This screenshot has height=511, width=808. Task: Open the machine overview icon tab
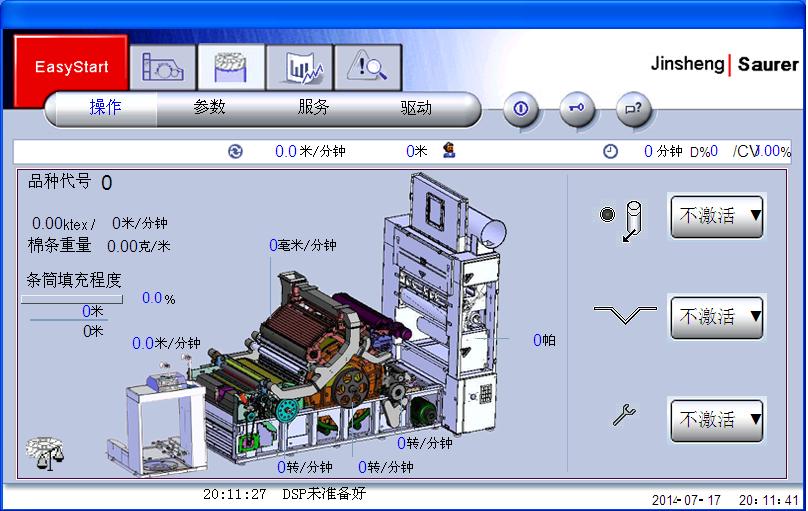(x=163, y=68)
